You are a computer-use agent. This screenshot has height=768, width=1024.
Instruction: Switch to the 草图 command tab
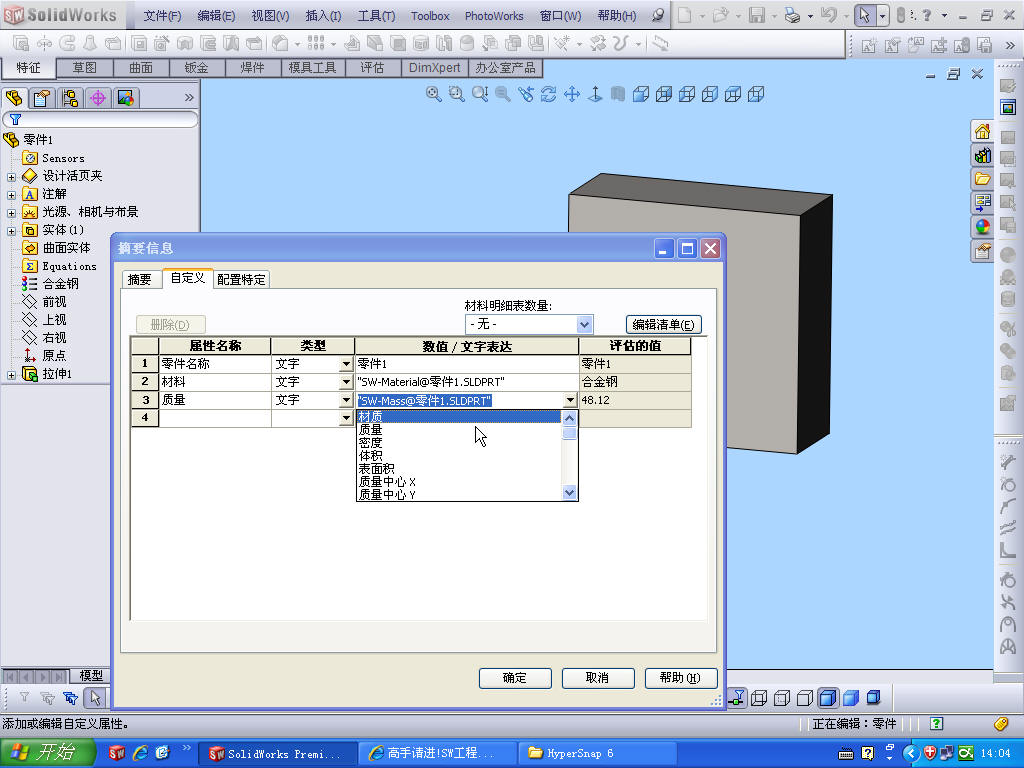pyautogui.click(x=85, y=67)
